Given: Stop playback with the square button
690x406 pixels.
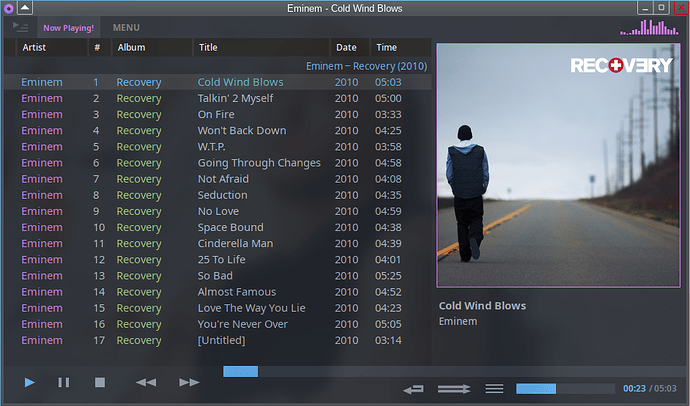Looking at the screenshot, I should [99, 382].
